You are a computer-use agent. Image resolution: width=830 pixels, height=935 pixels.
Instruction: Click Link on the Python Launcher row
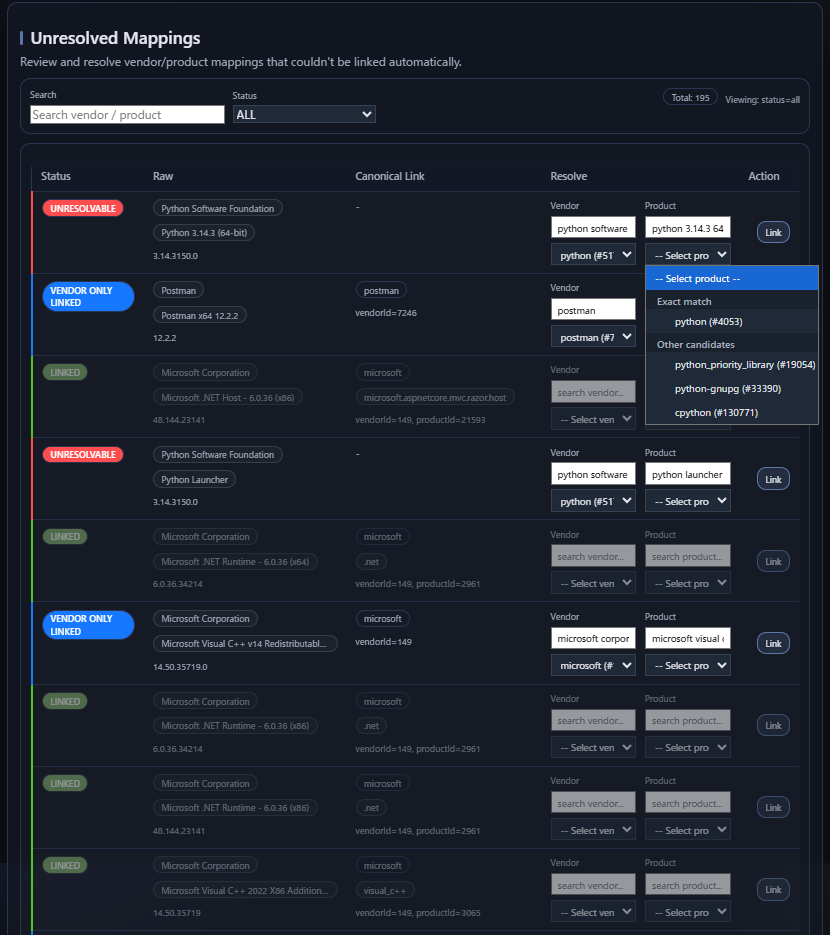point(772,478)
